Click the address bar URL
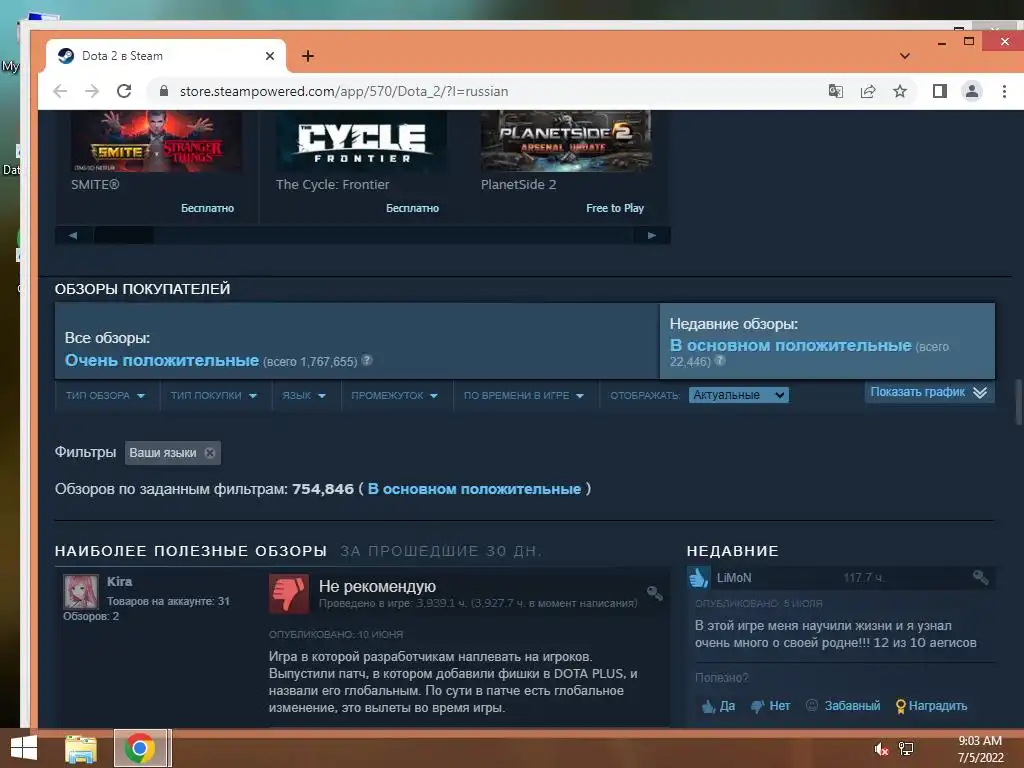The width and height of the screenshot is (1024, 768). [344, 91]
